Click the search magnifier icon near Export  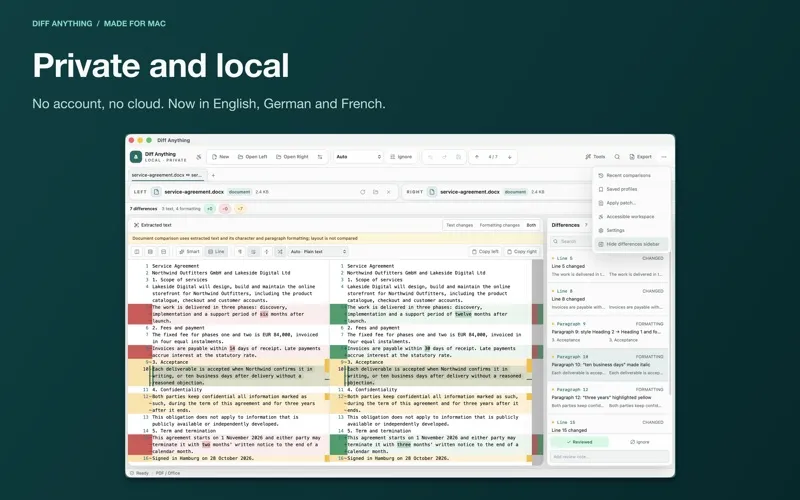coord(617,157)
